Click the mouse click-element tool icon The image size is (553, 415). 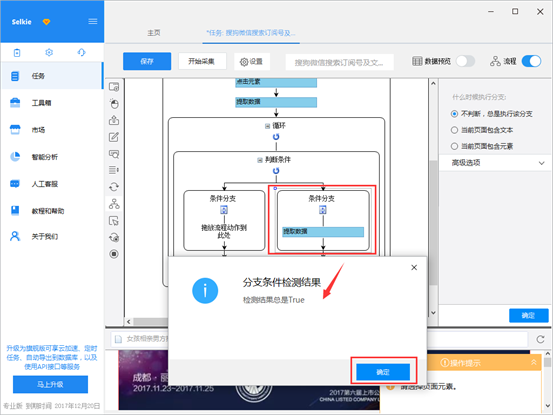(114, 104)
